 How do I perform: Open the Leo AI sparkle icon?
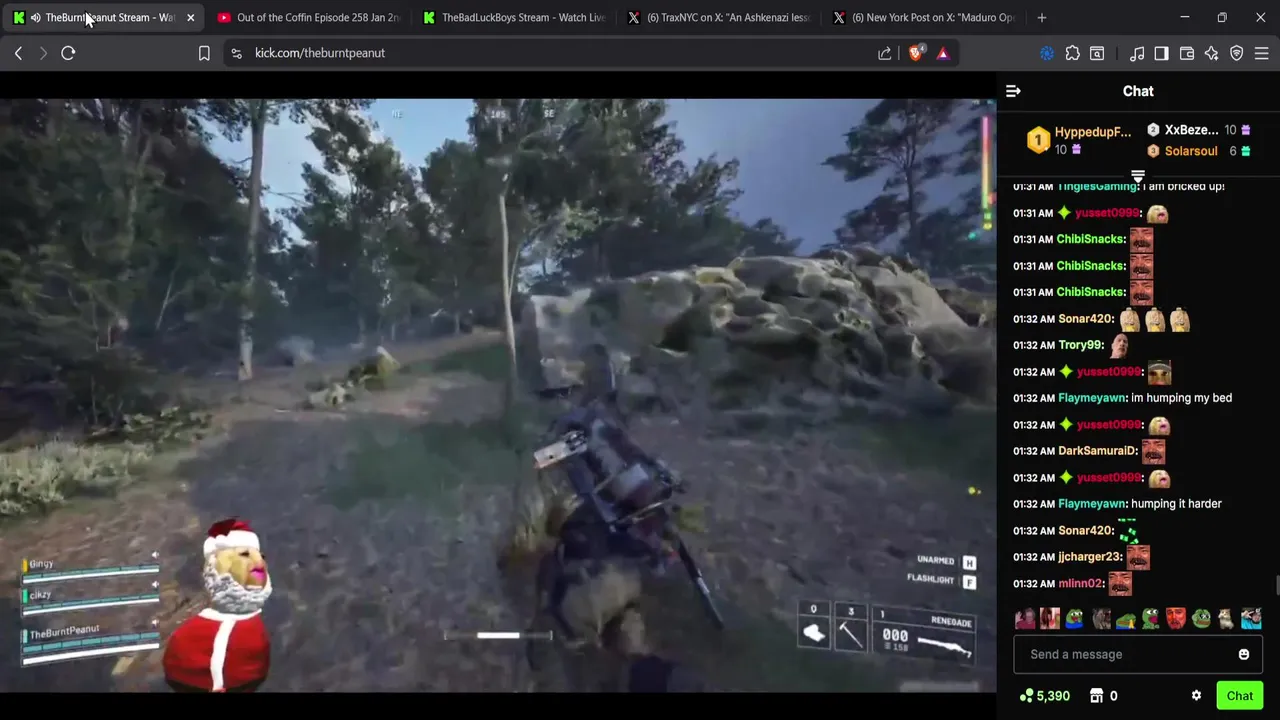pos(1212,53)
